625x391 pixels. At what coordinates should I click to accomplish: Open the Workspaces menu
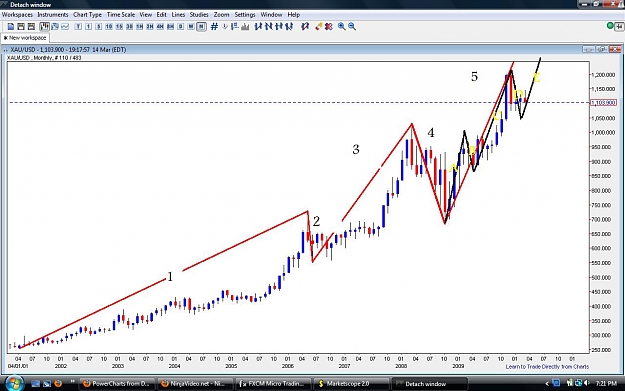(x=17, y=14)
